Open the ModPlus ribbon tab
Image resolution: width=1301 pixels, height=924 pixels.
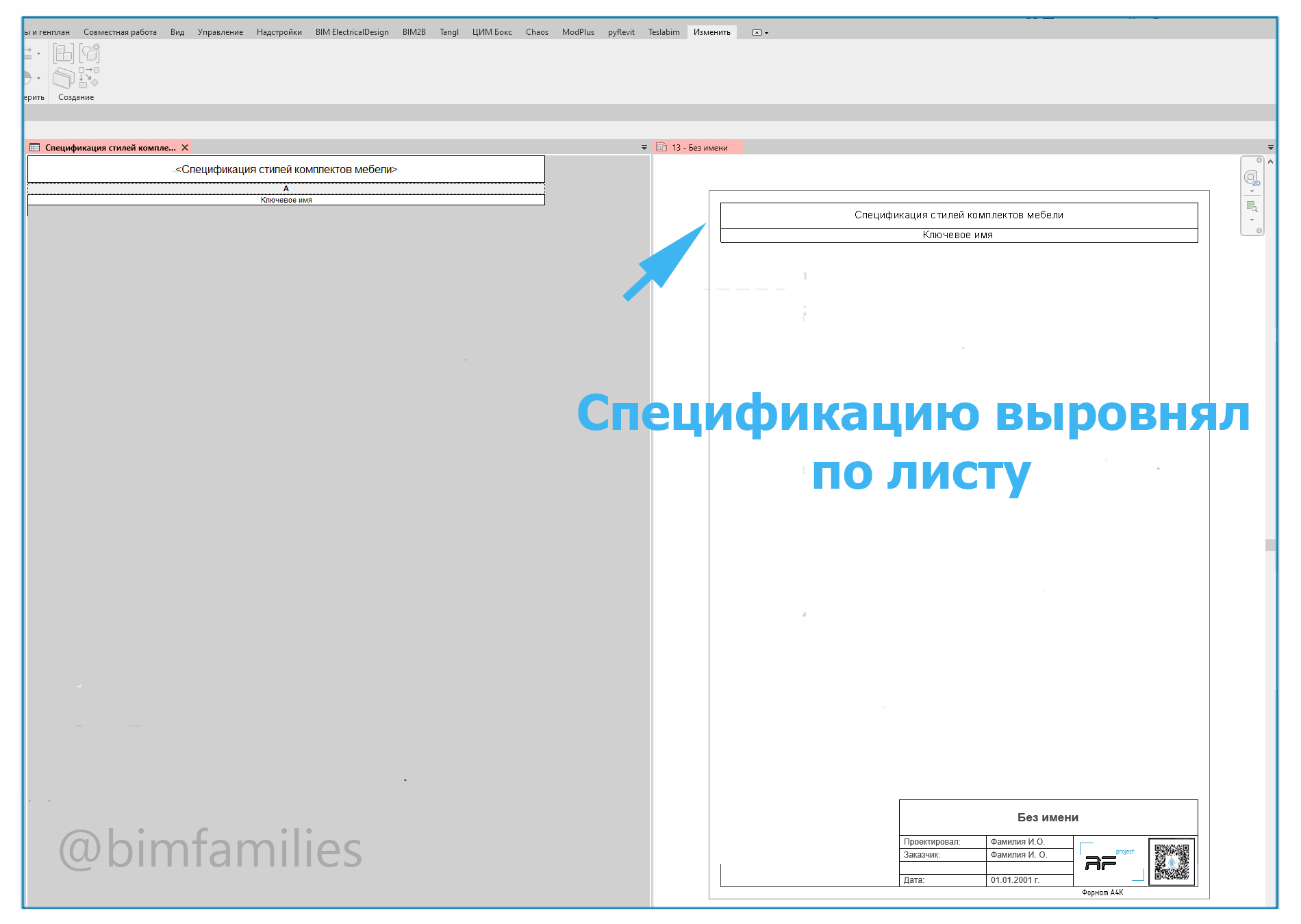(x=578, y=32)
